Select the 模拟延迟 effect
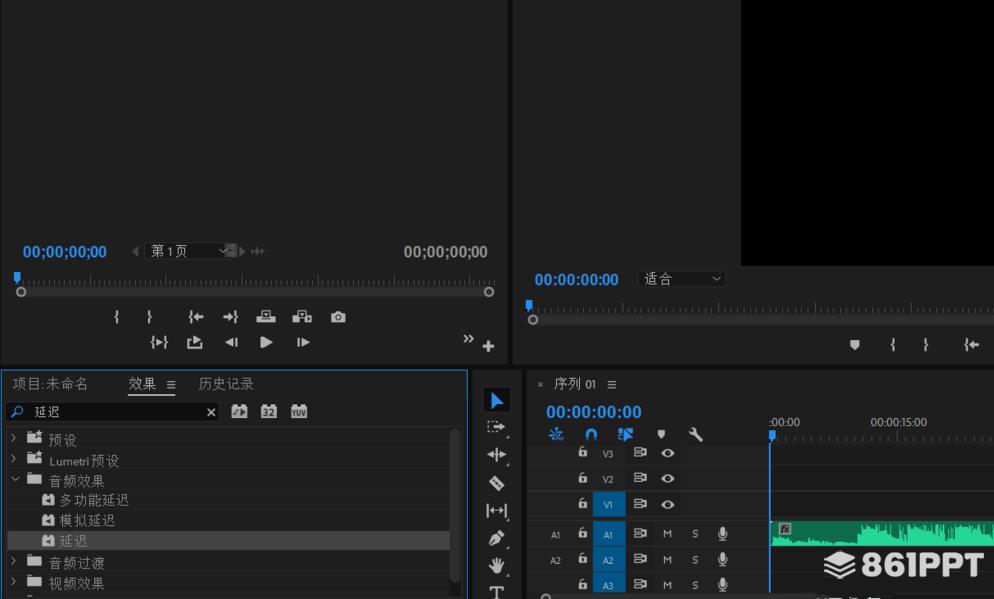This screenshot has width=994, height=599. pyautogui.click(x=87, y=520)
